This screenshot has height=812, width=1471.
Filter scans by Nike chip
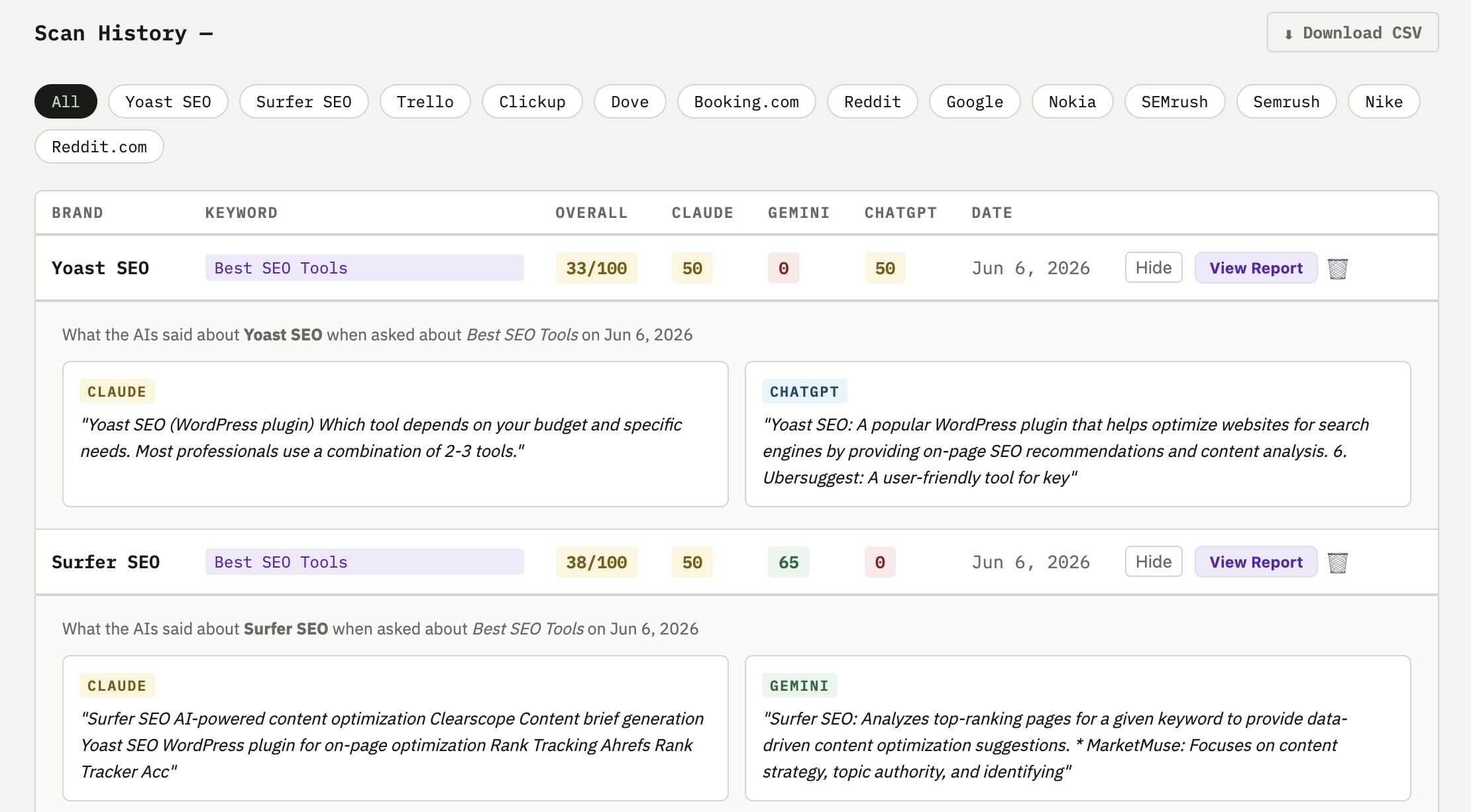pos(1384,101)
